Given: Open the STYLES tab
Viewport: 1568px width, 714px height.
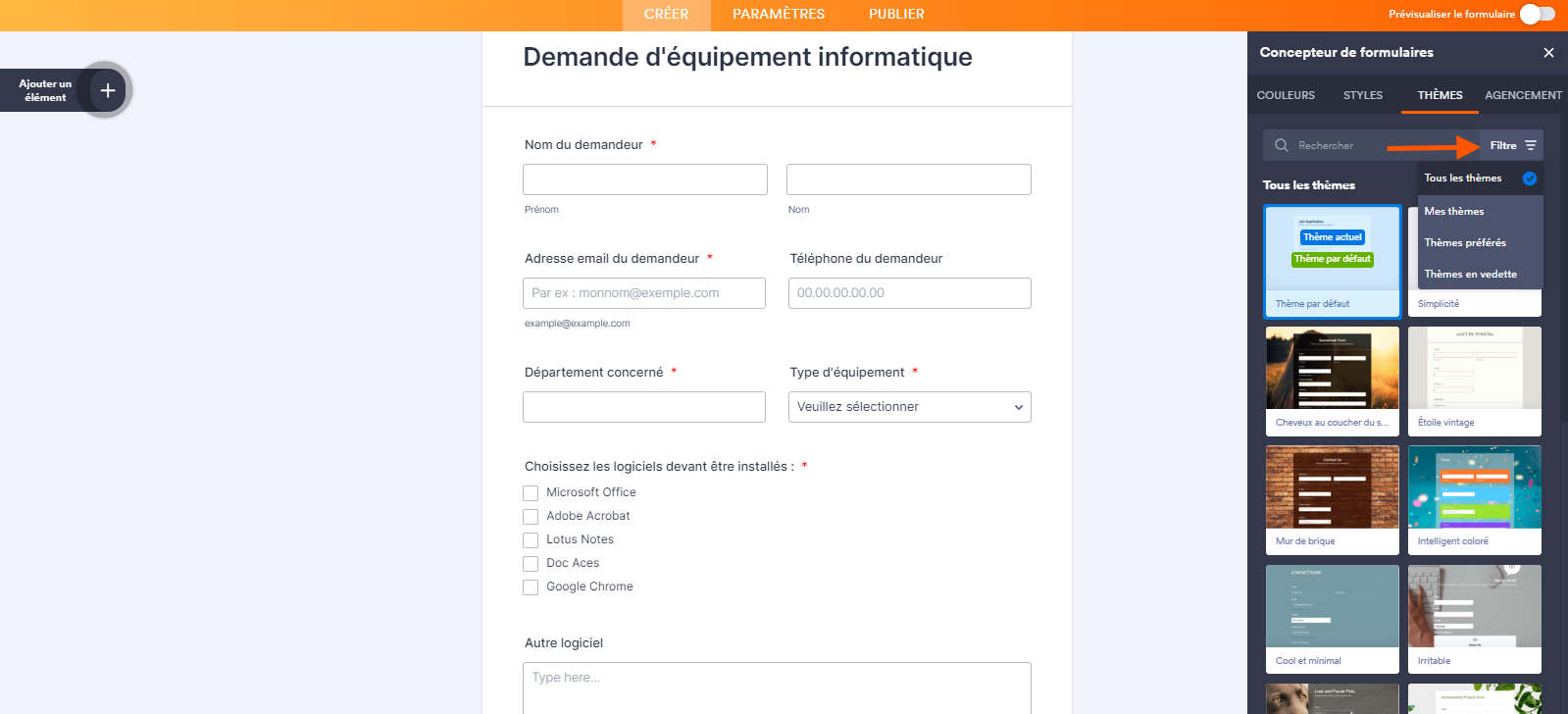Looking at the screenshot, I should point(1363,95).
